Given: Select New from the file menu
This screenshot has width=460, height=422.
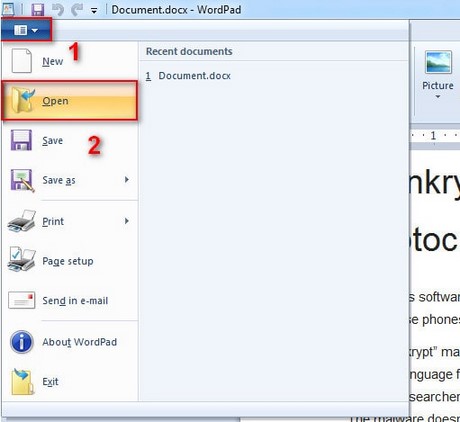Looking at the screenshot, I should coord(70,61).
